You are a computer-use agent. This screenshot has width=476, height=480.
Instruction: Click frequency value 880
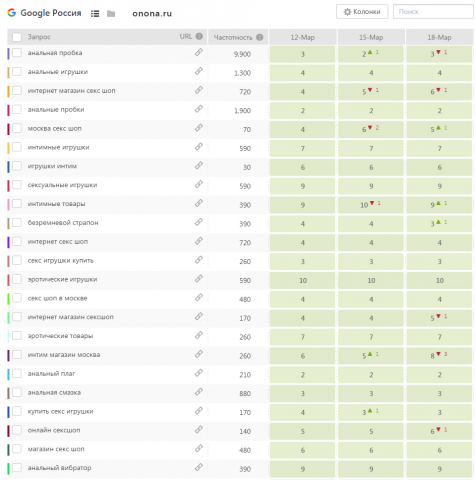click(x=245, y=393)
